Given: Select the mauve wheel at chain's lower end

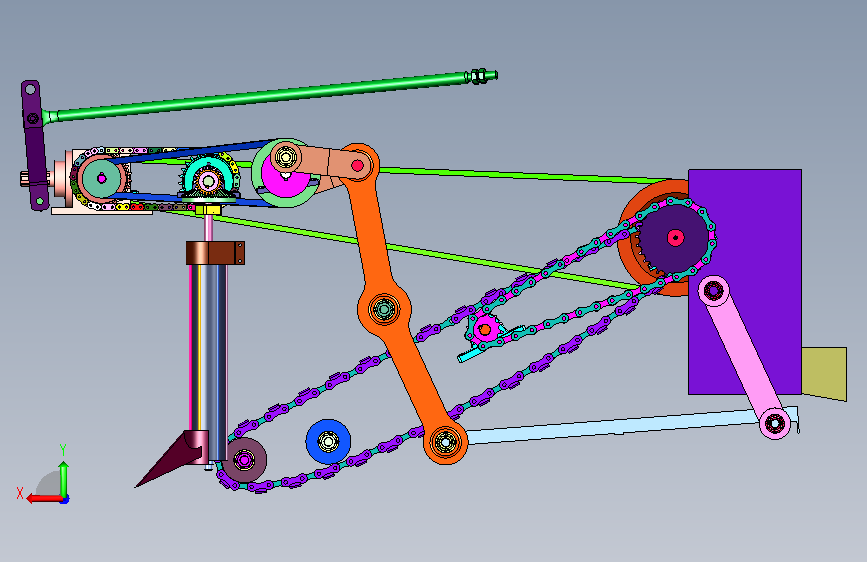Looking at the screenshot, I should [244, 460].
